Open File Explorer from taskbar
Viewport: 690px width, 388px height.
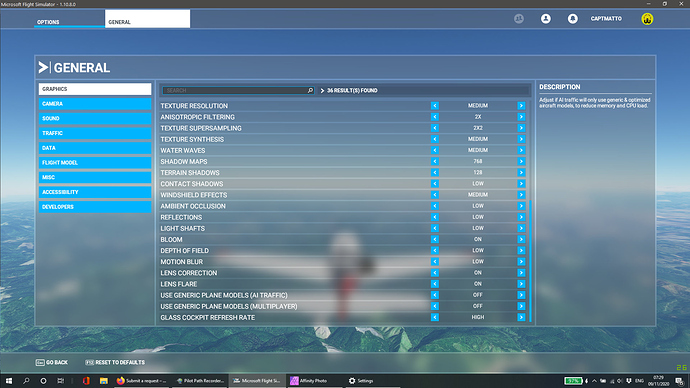pyautogui.click(x=103, y=381)
